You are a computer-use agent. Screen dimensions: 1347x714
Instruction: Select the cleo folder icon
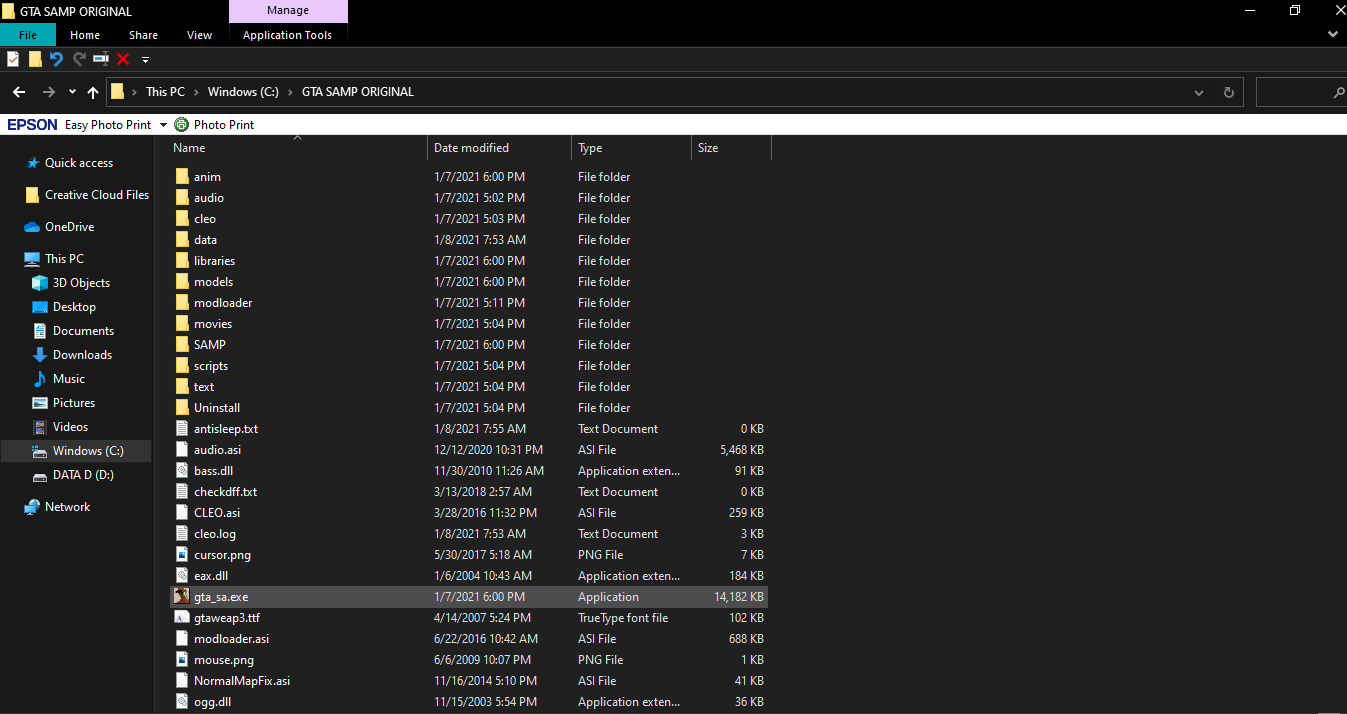coord(182,219)
